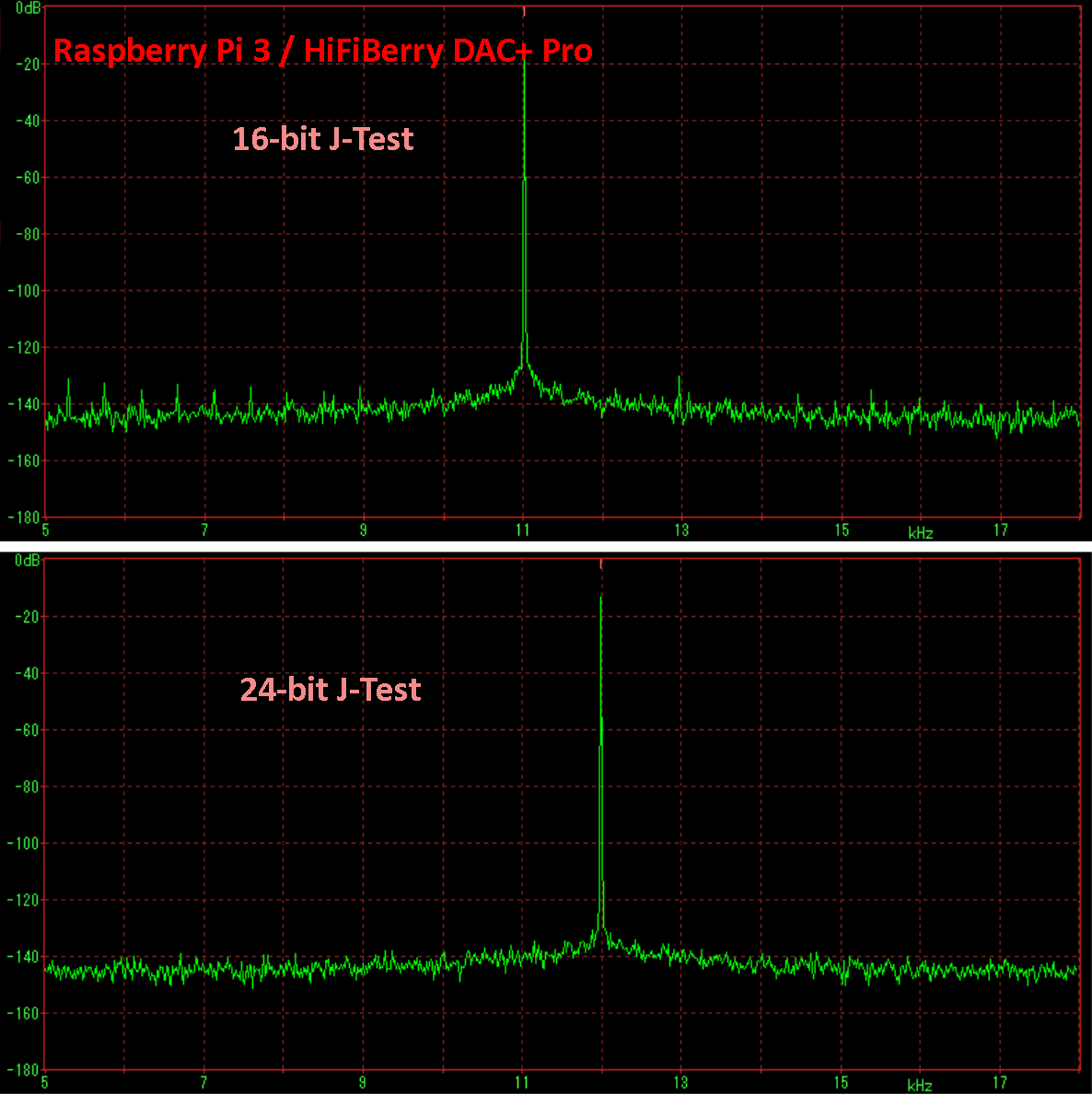Click the -40 dB label of 16-bit graph
The height and width of the screenshot is (1094, 1092).
[28, 121]
